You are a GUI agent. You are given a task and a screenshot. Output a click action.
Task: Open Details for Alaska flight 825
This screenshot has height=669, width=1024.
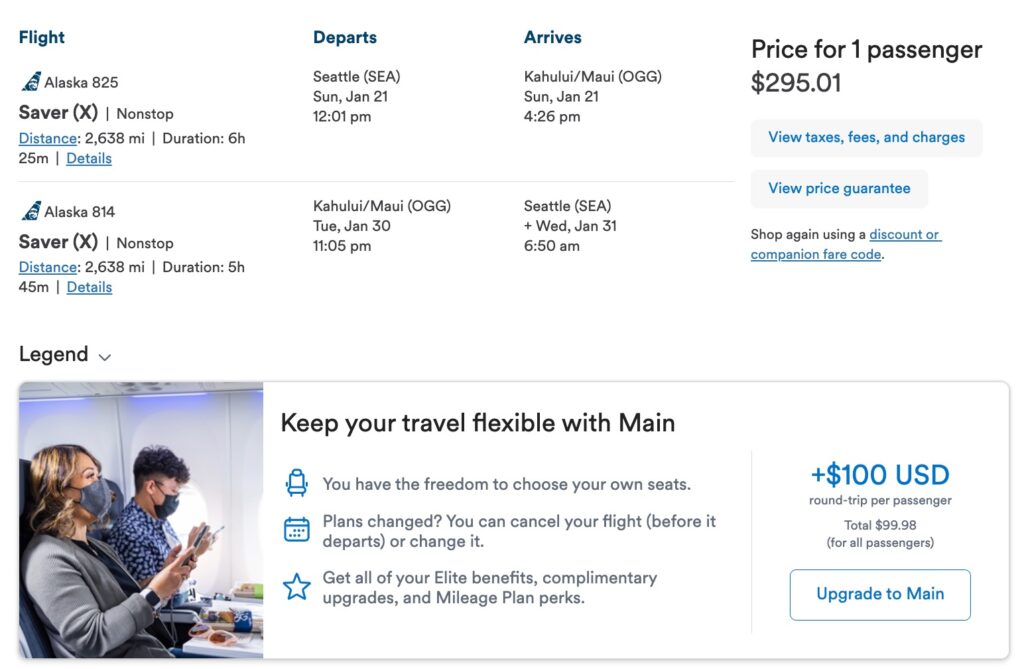pos(89,158)
